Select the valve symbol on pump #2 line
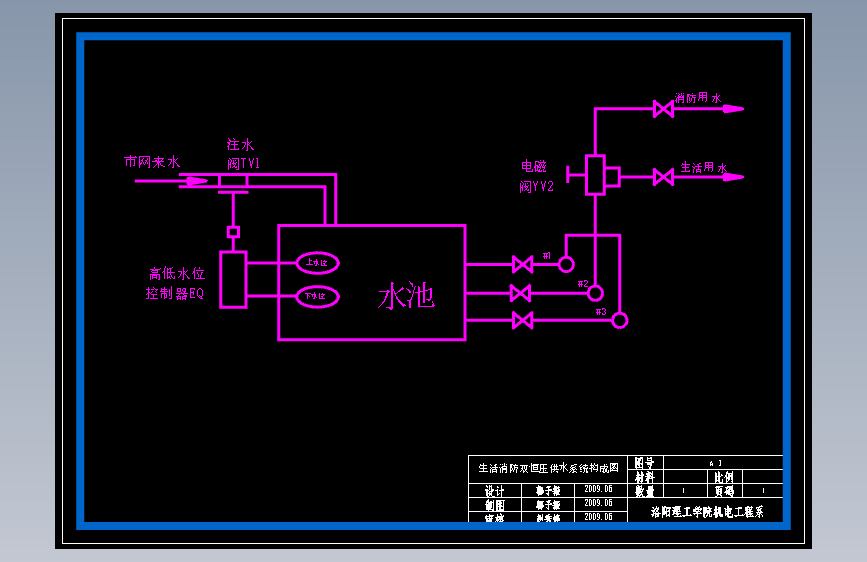Screen dimensions: 867x562 pos(520,293)
